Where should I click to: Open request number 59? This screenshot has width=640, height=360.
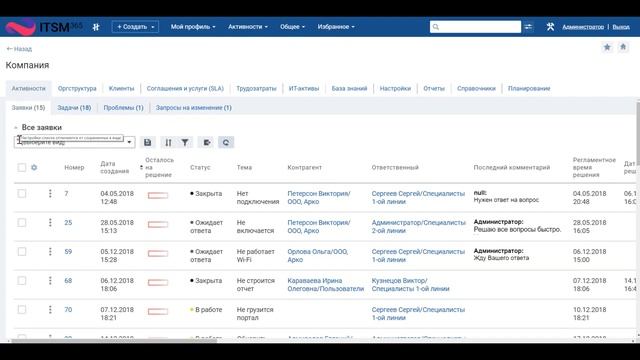(x=68, y=251)
